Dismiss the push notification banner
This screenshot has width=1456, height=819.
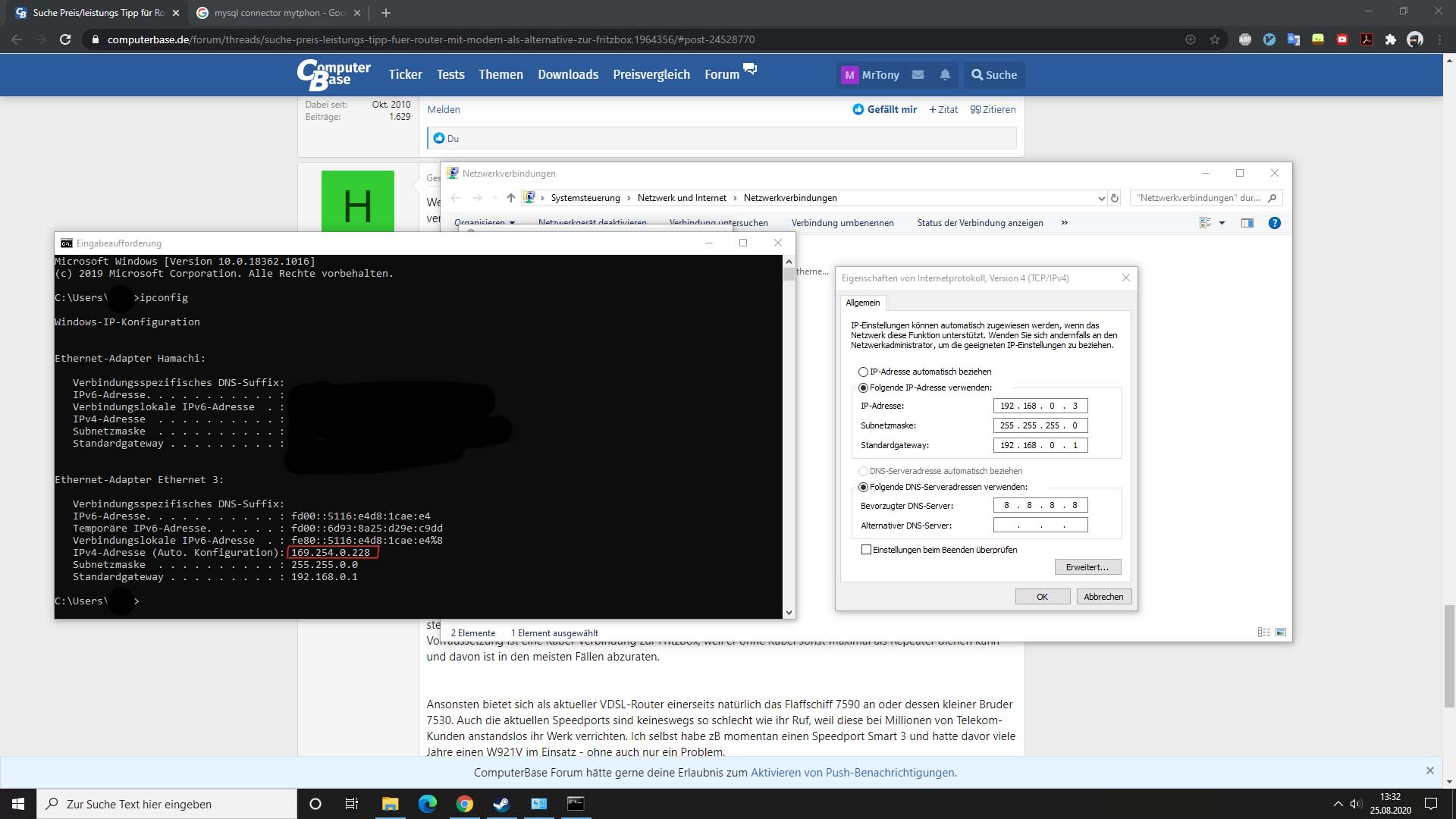pos(1430,770)
